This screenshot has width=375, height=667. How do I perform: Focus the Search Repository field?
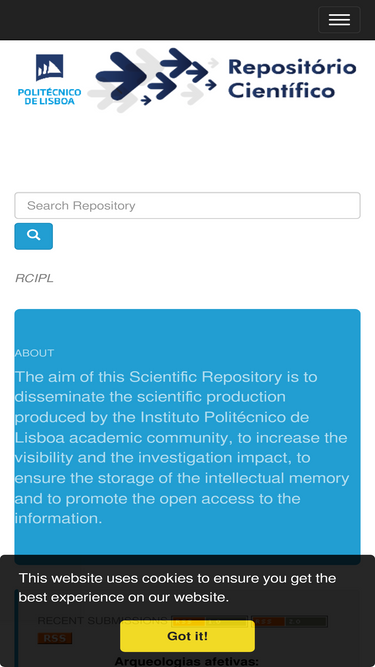(x=188, y=205)
